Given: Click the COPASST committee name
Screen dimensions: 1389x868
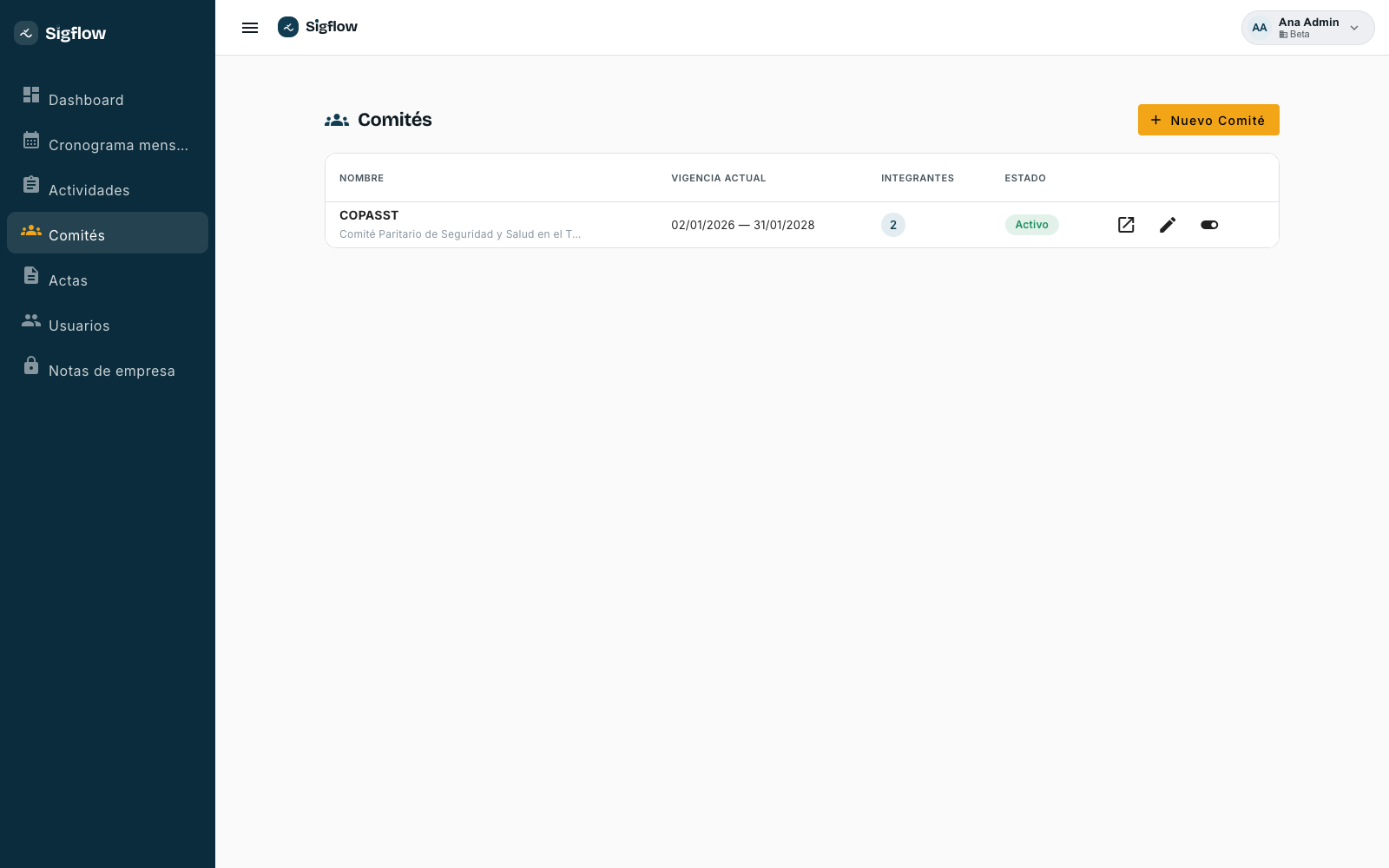Looking at the screenshot, I should pyautogui.click(x=369, y=215).
